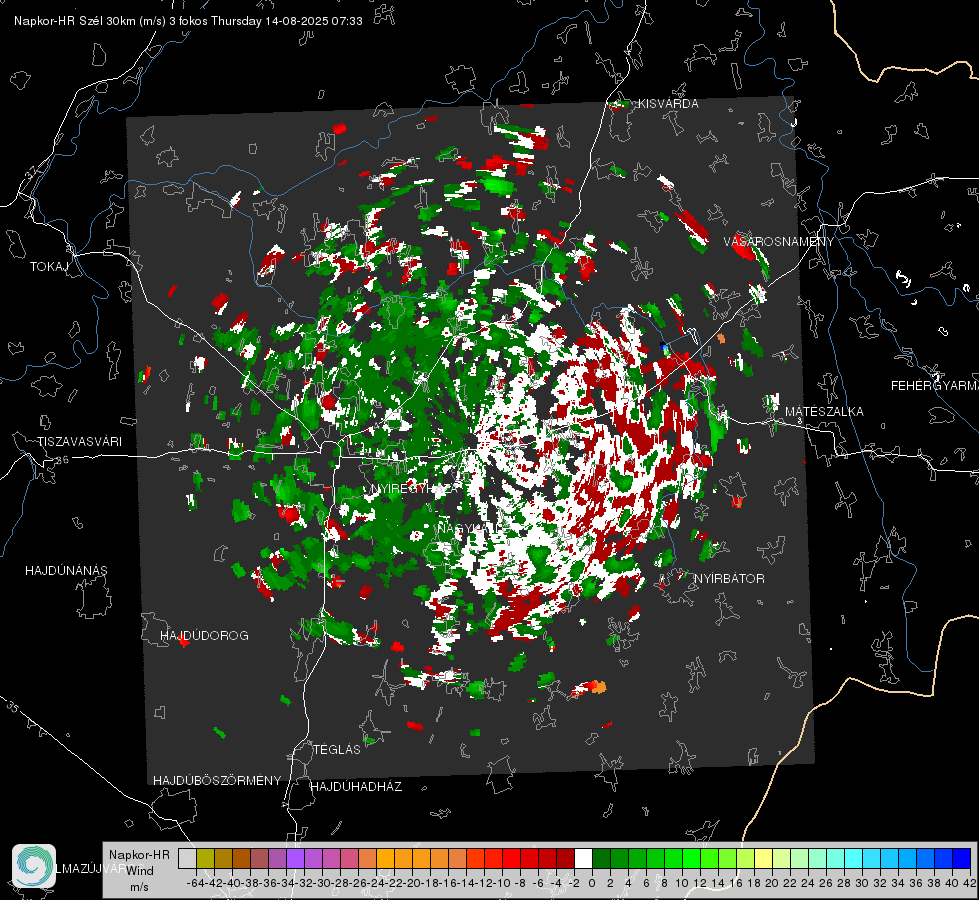Click the NYÍRBÁTOR town label

pyautogui.click(x=729, y=579)
